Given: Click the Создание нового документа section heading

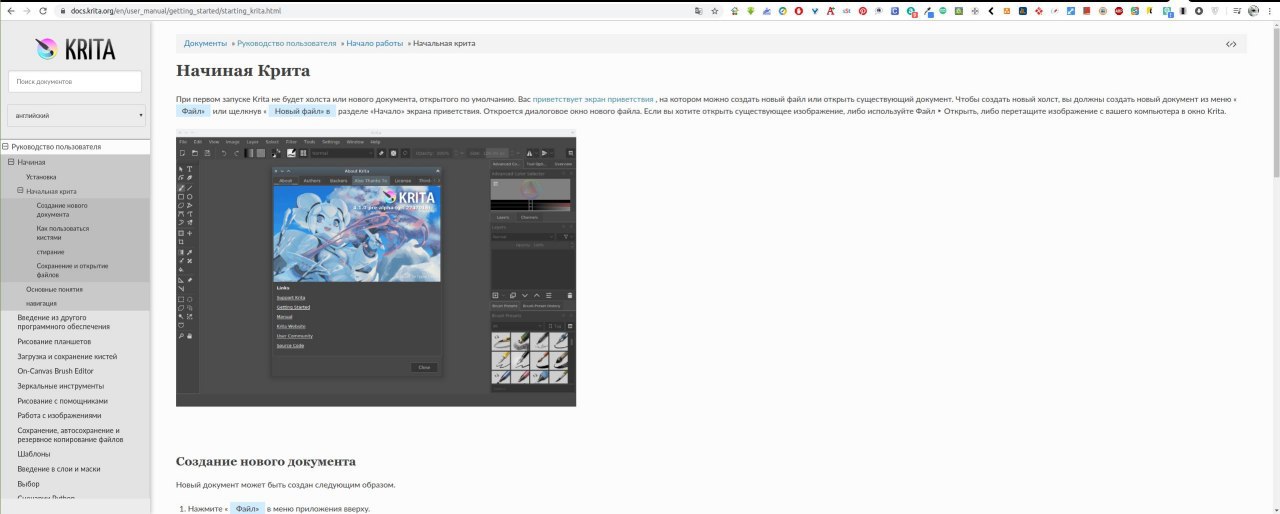Looking at the screenshot, I should point(266,461).
